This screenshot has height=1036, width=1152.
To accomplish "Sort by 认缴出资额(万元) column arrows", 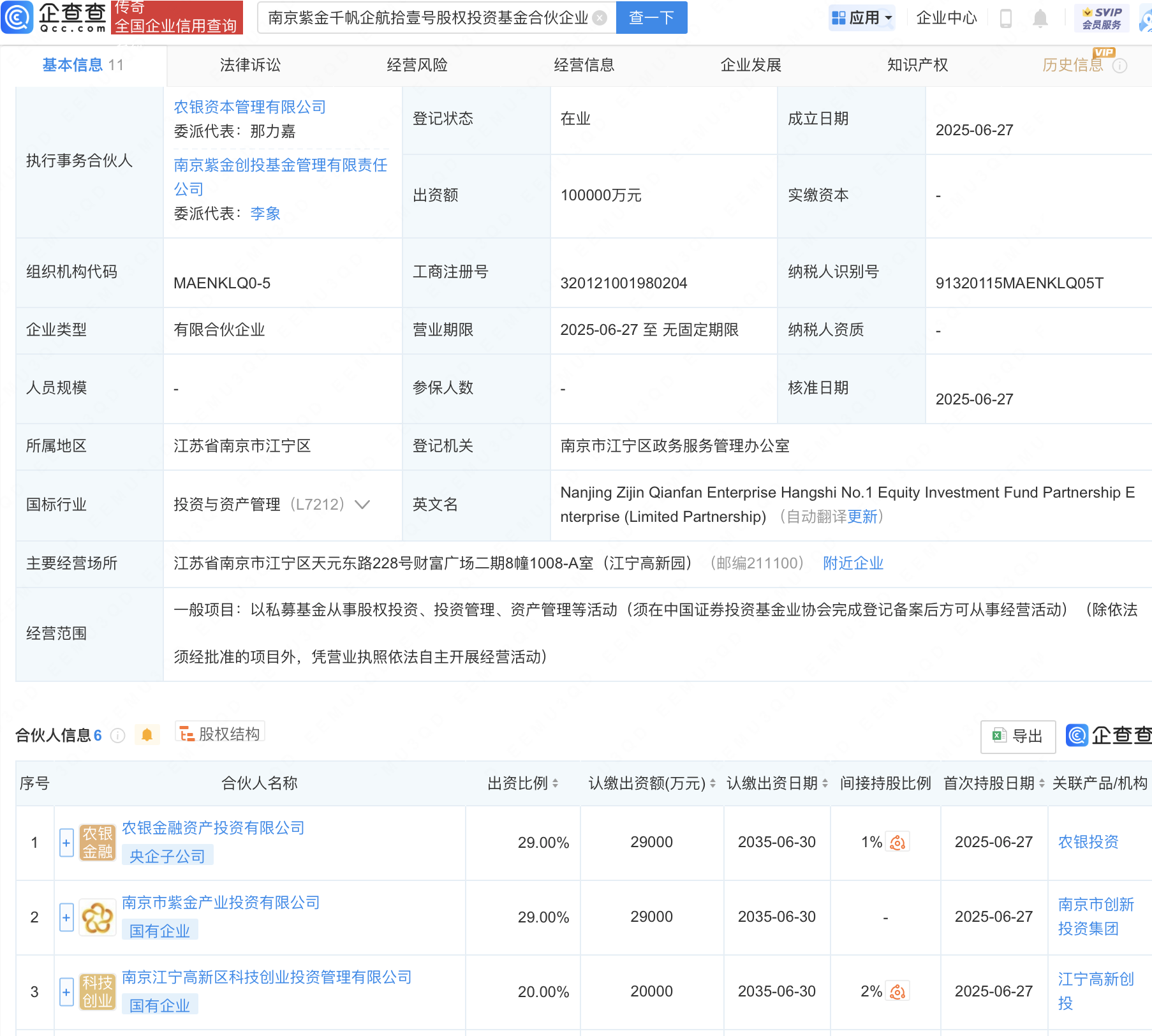I will click(713, 783).
